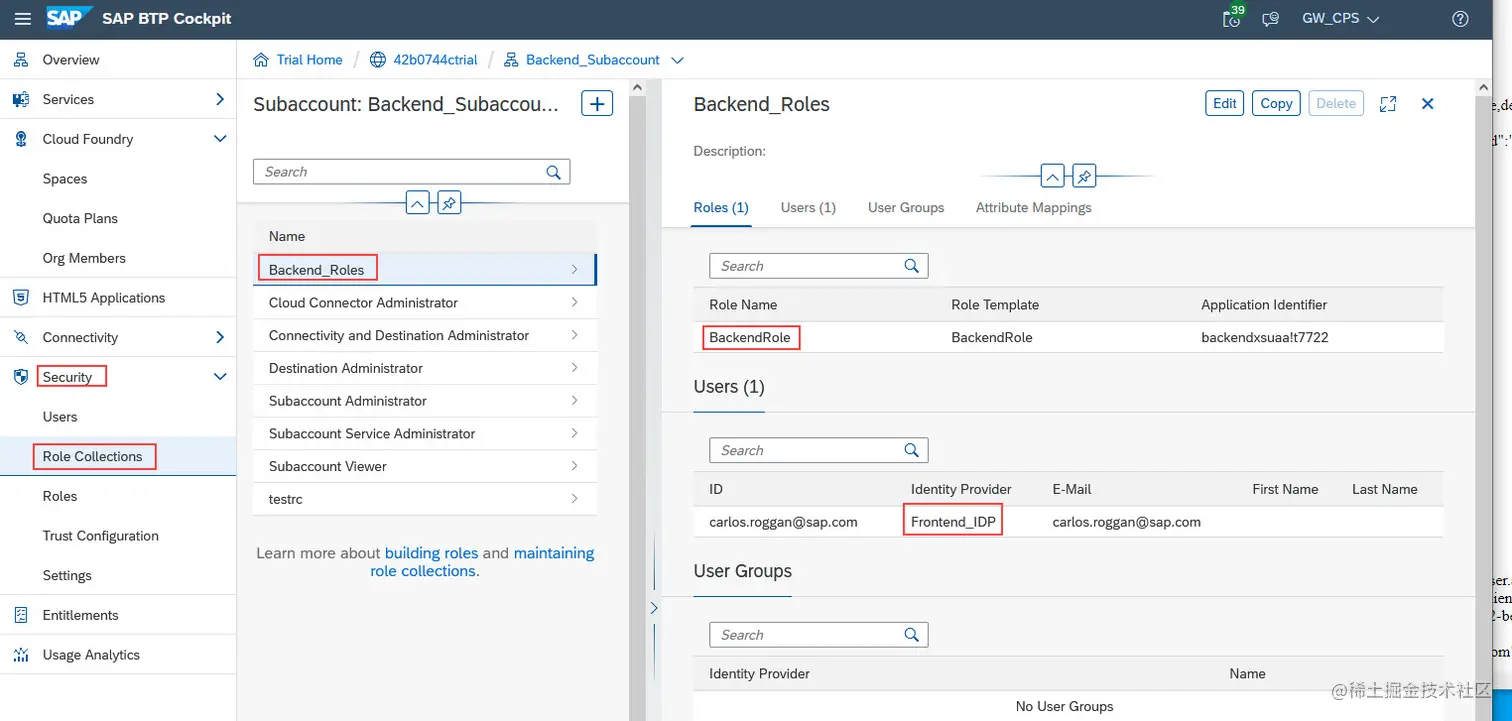Open Trust Configuration in sidebar
1512x721 pixels.
[x=118, y=536]
